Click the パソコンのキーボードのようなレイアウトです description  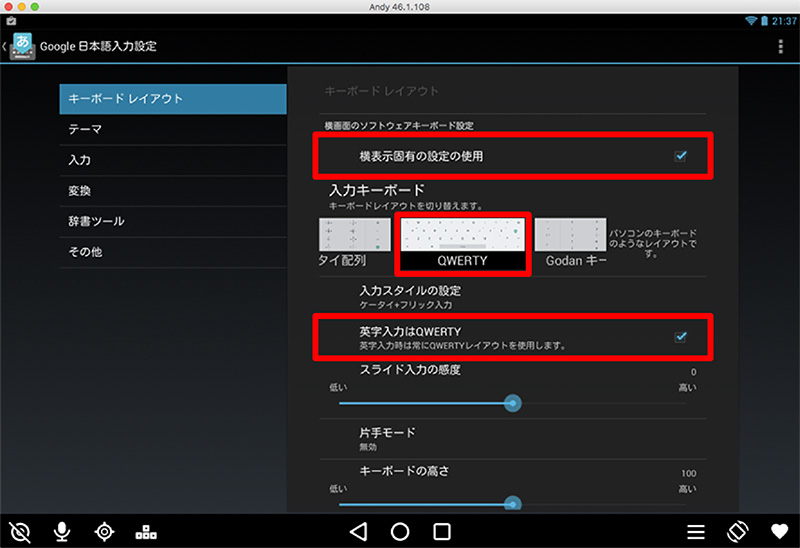pyautogui.click(x=653, y=243)
